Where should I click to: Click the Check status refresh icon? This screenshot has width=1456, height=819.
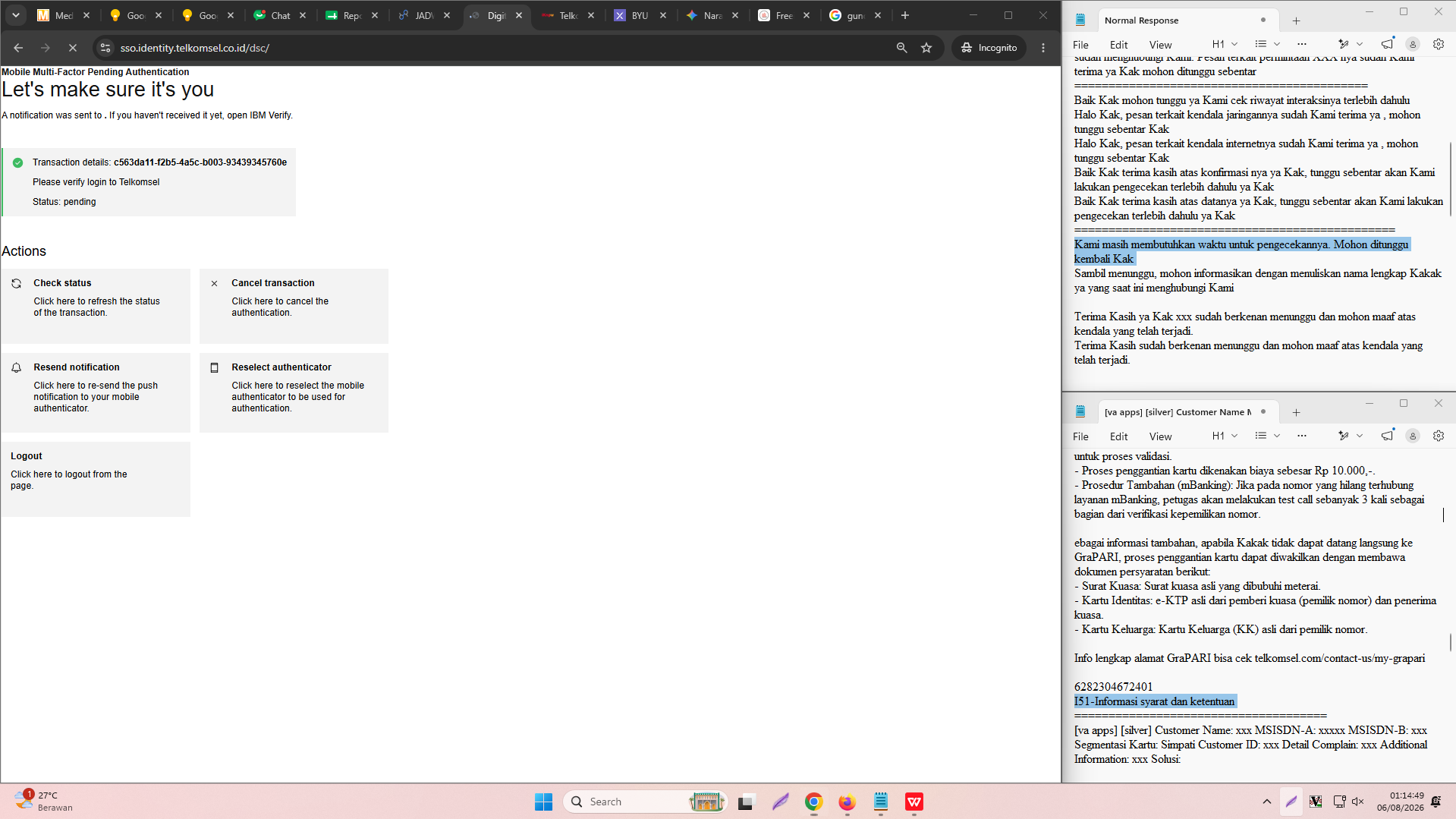[x=16, y=283]
